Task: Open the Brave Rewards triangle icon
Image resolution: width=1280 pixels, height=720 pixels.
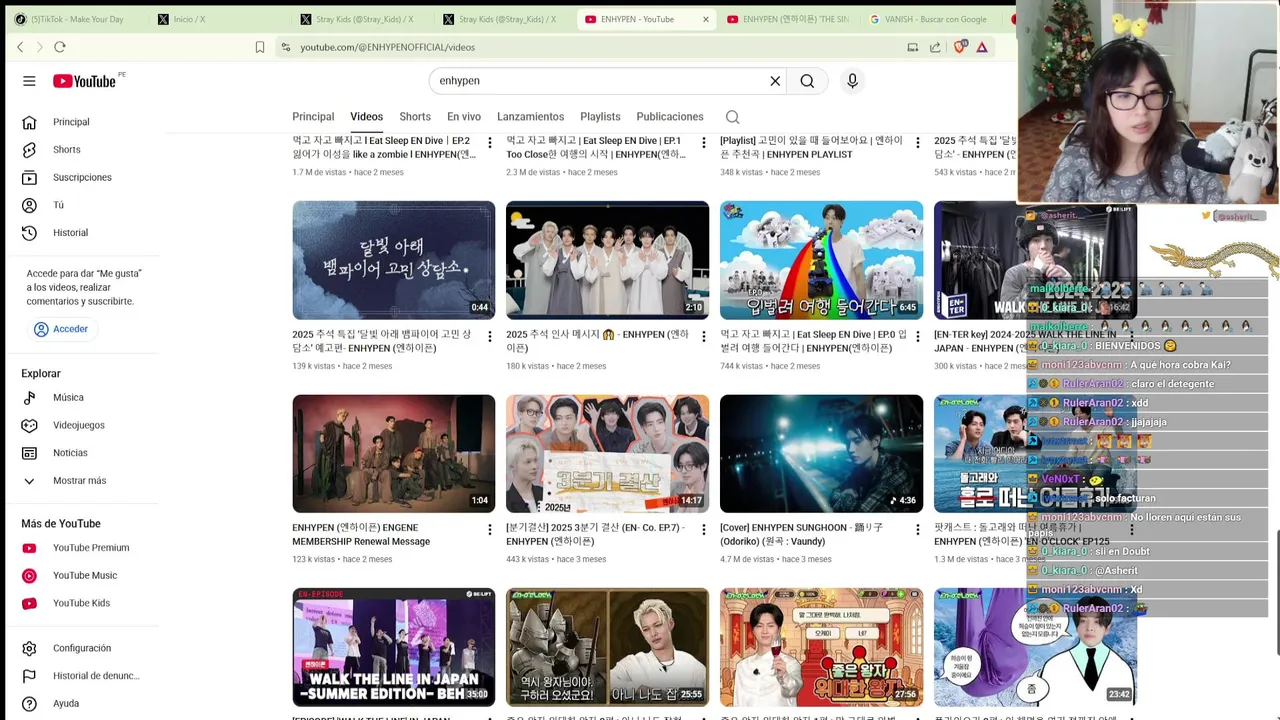Action: (x=982, y=47)
